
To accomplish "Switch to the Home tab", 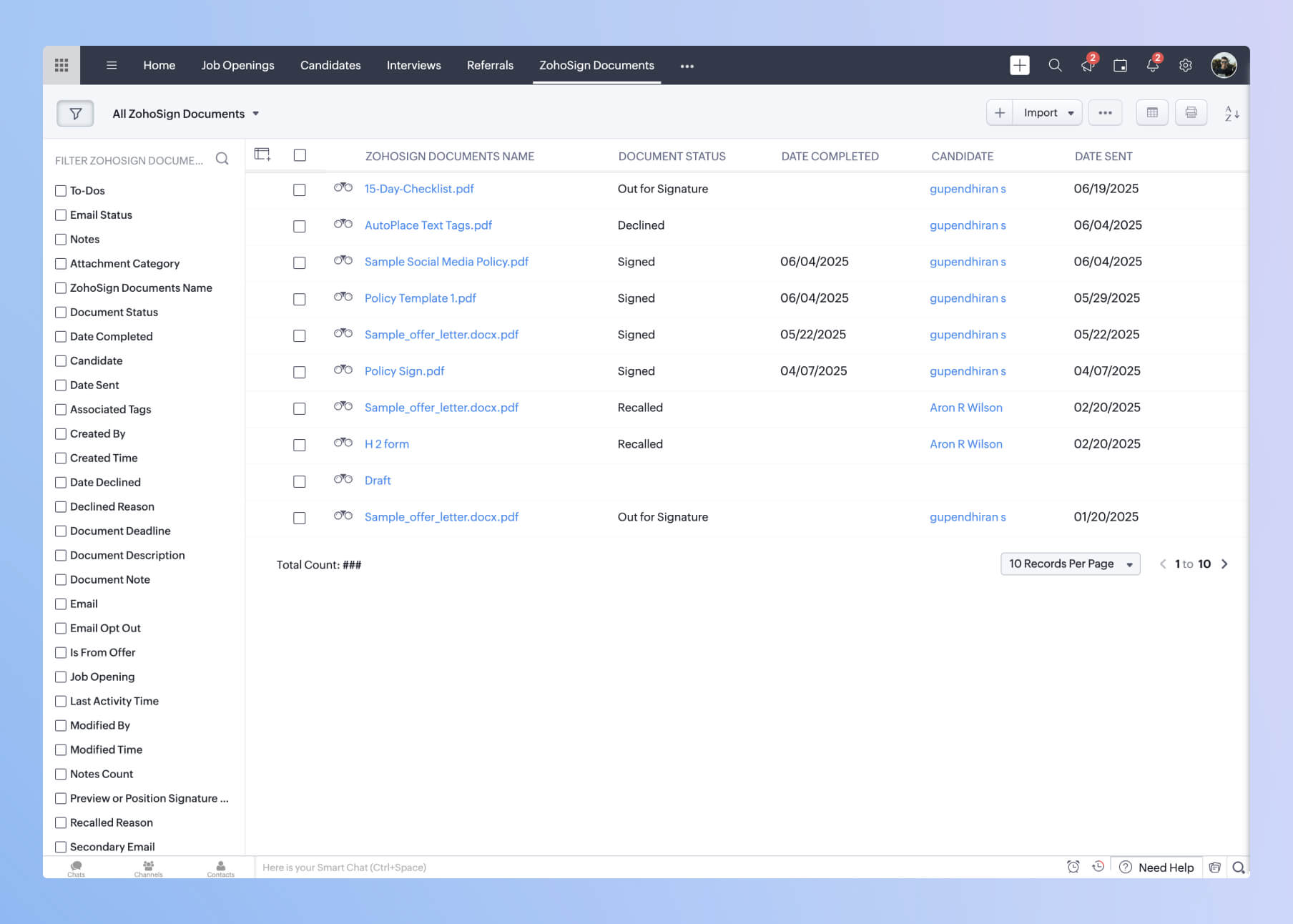I will pyautogui.click(x=159, y=65).
